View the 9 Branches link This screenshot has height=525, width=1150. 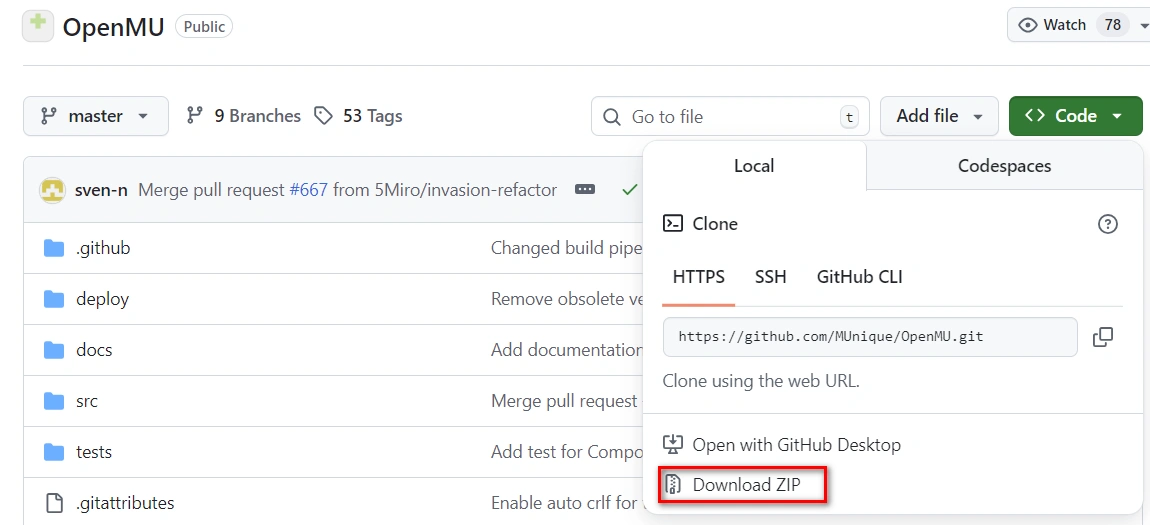point(244,116)
